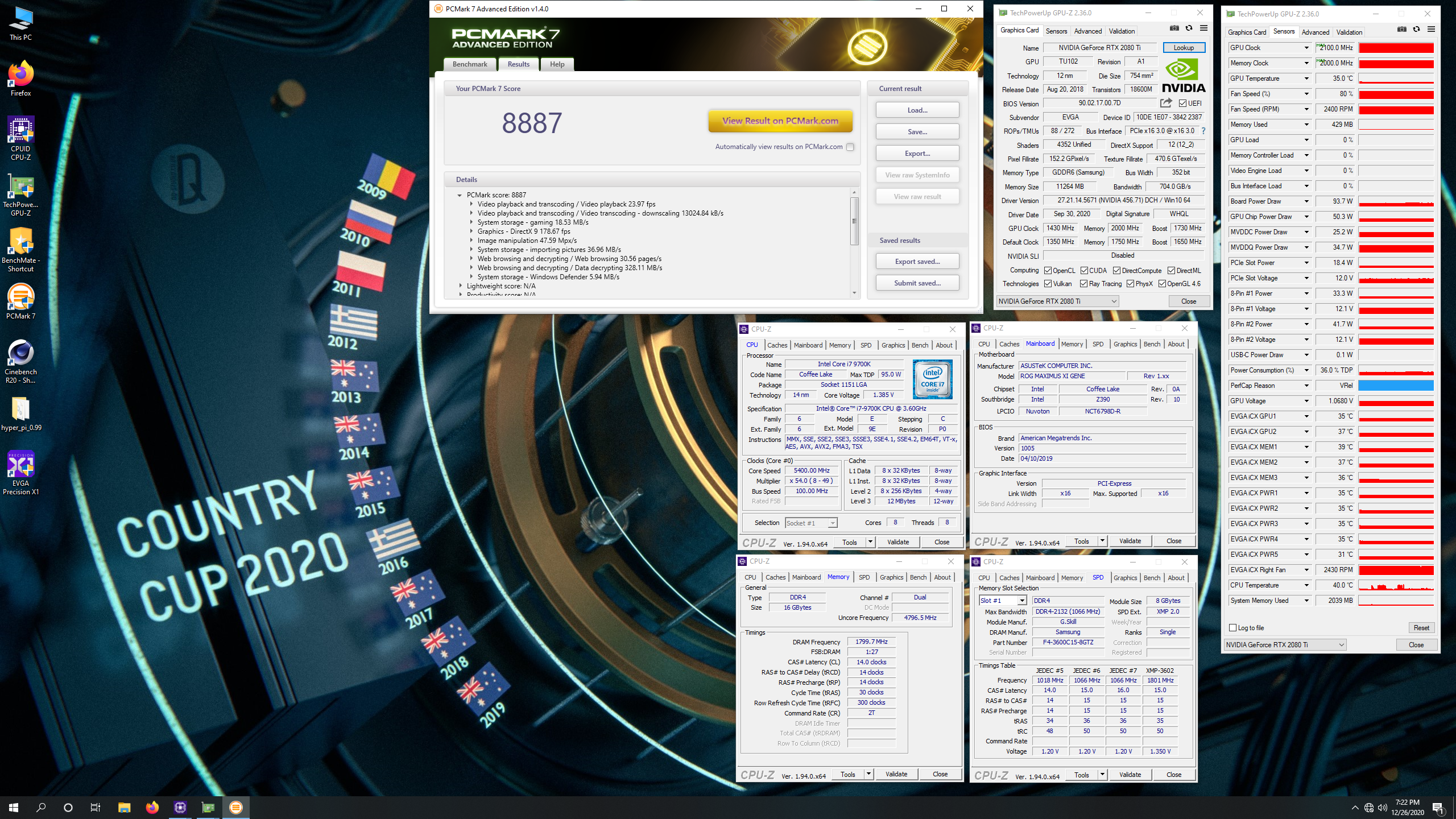Viewport: 1456px width, 819px height.
Task: Switch to CPU-Z on taskbar
Action: click(x=180, y=807)
